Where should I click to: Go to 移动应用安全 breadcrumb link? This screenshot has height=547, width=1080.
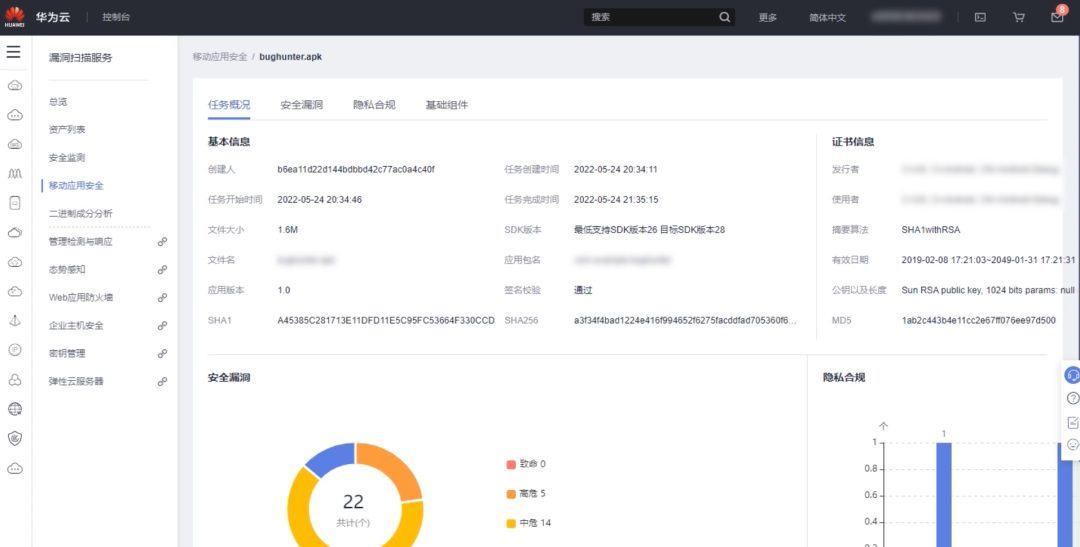[x=220, y=56]
